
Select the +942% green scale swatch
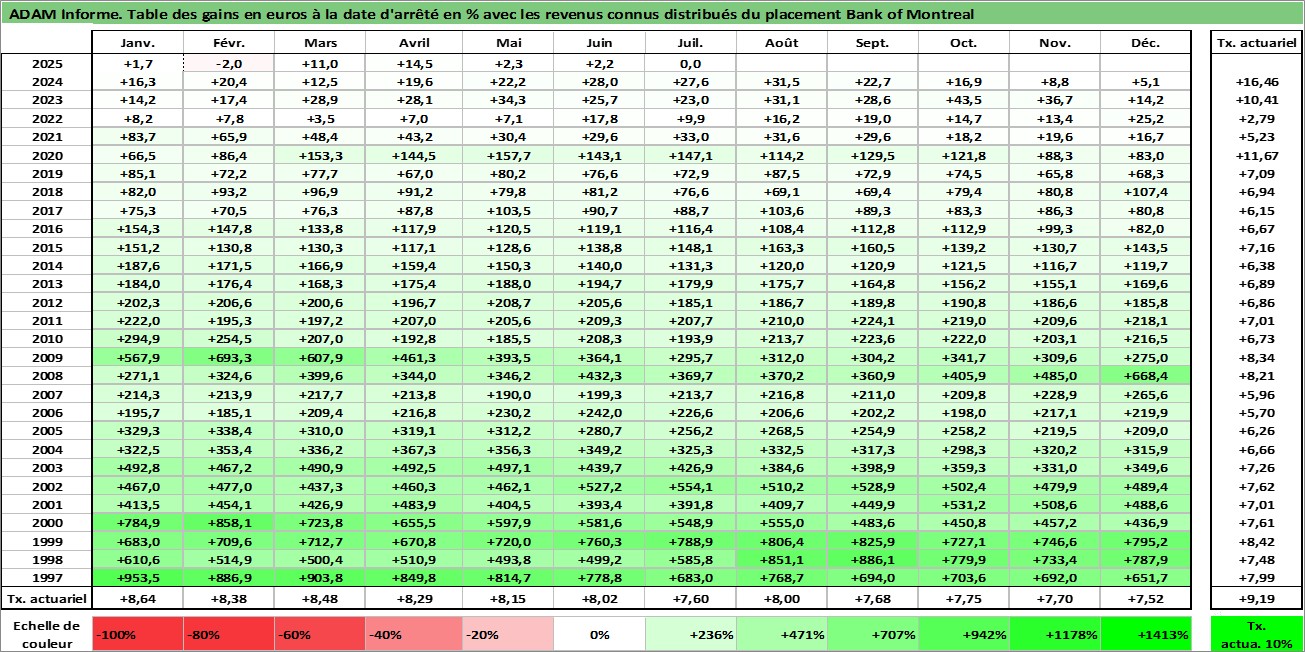click(964, 634)
